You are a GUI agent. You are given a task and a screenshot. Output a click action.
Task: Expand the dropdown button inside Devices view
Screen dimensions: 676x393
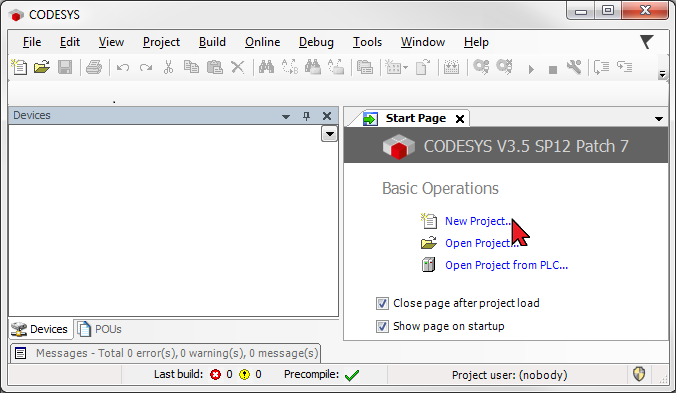(329, 134)
